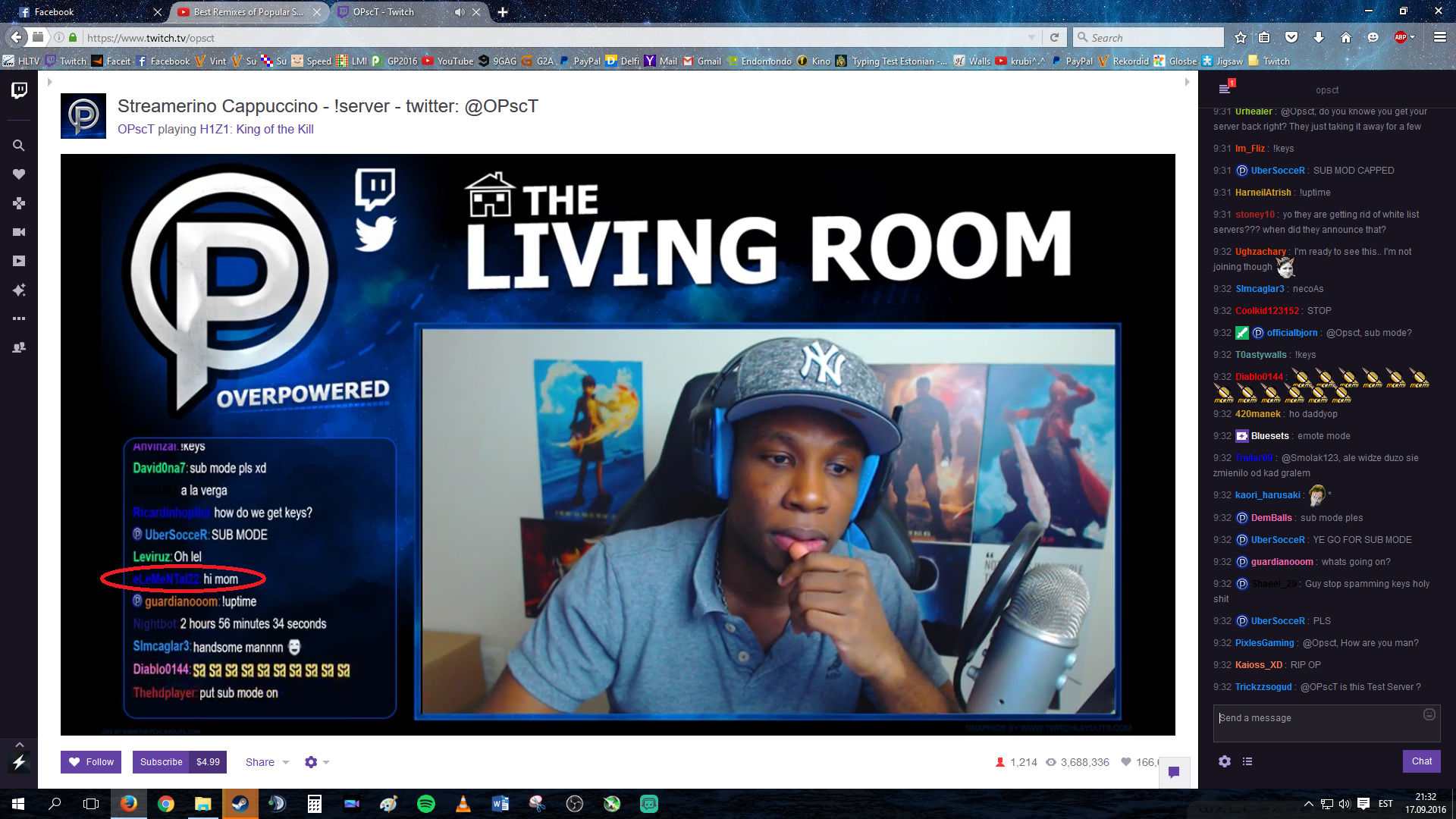Viewport: 1456px width, 819px height.
Task: Switch to Best Remixes YouTube tab
Action: [x=249, y=12]
